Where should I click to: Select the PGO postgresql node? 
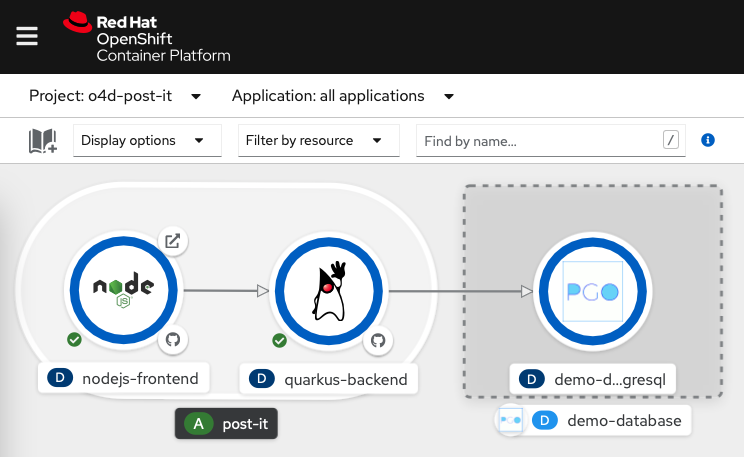[x=593, y=291]
